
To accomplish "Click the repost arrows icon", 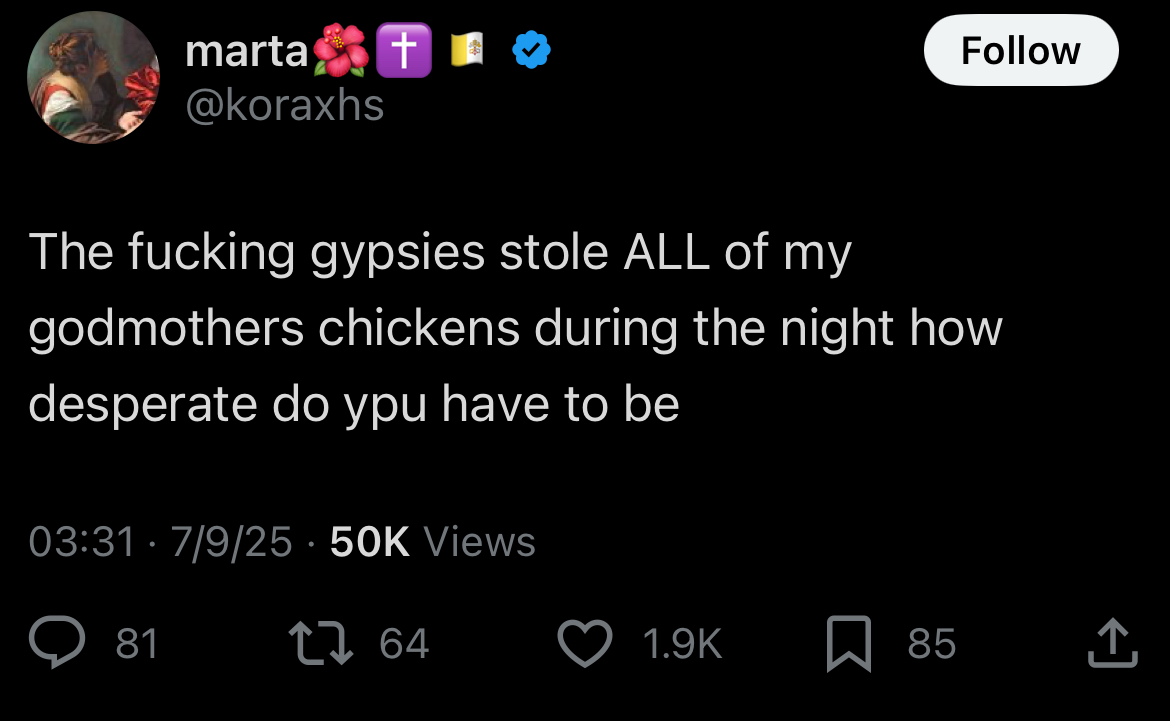I will click(x=321, y=643).
